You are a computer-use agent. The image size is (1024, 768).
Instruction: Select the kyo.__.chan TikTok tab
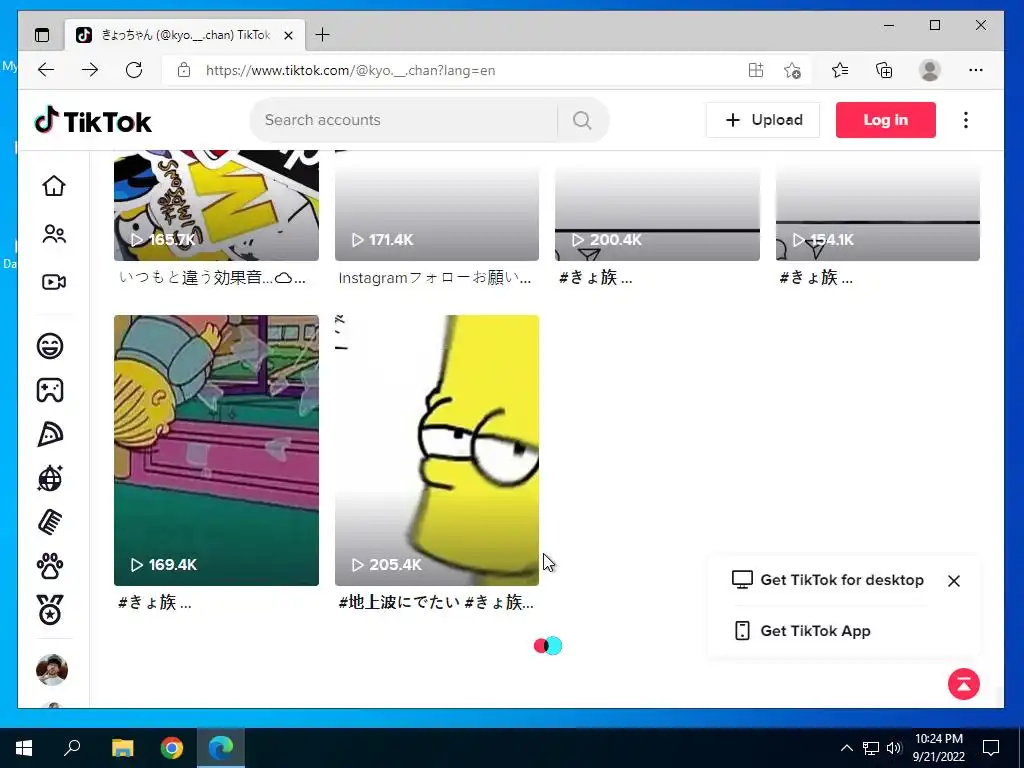pyautogui.click(x=185, y=35)
